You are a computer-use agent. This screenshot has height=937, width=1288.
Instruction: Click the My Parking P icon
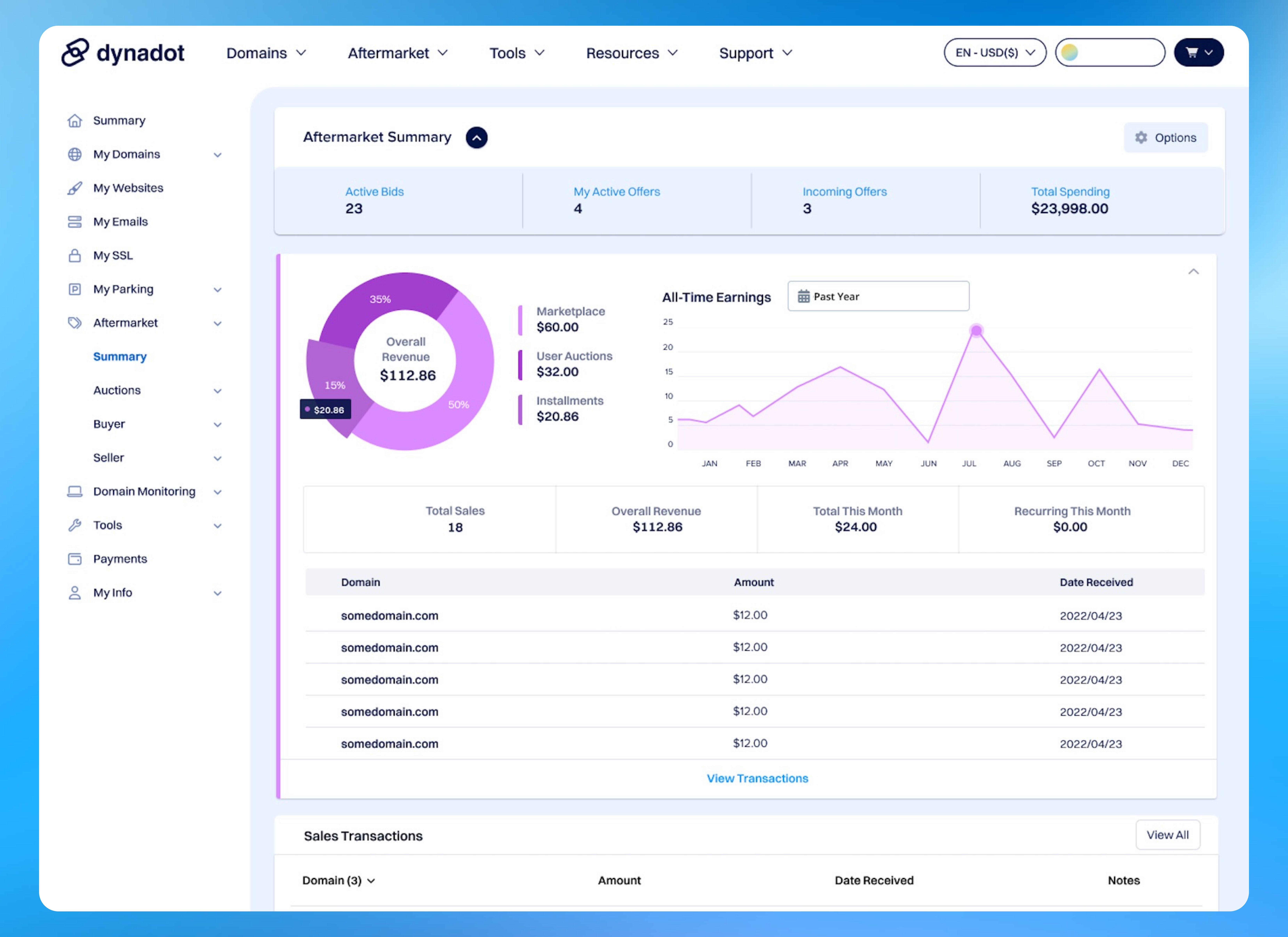[x=74, y=289]
